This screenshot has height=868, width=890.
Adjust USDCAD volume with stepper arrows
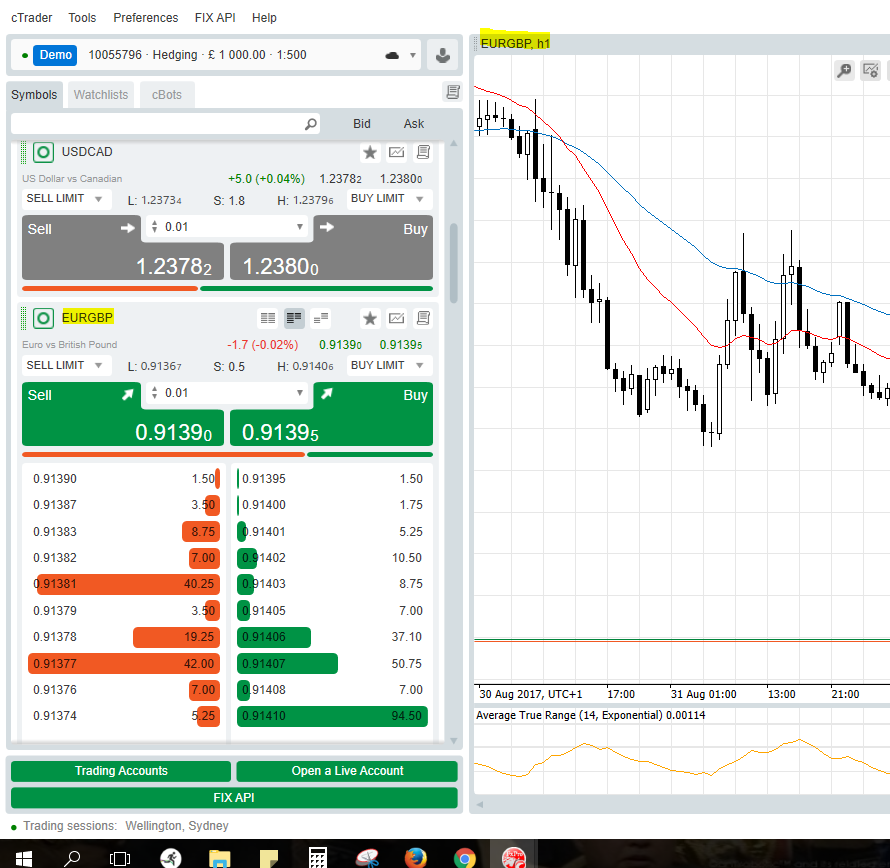(x=154, y=227)
